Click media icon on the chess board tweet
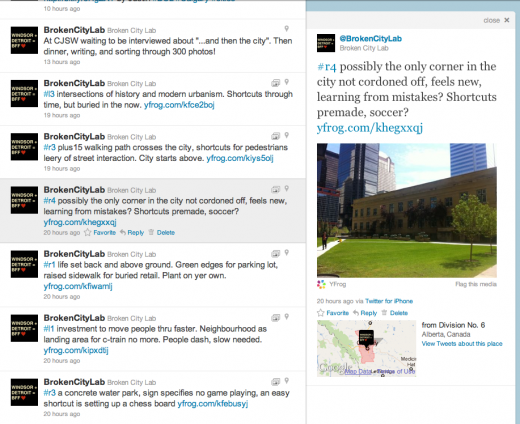 (275, 381)
